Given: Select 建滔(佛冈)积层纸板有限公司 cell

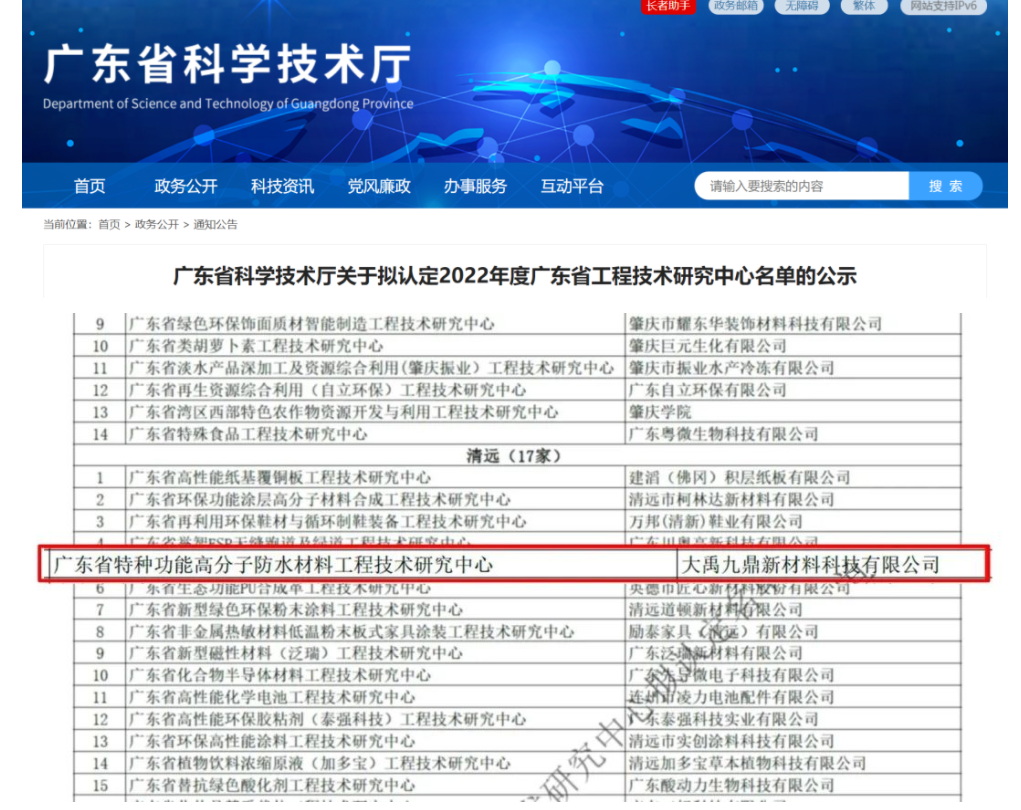Looking at the screenshot, I should pyautogui.click(x=792, y=478).
